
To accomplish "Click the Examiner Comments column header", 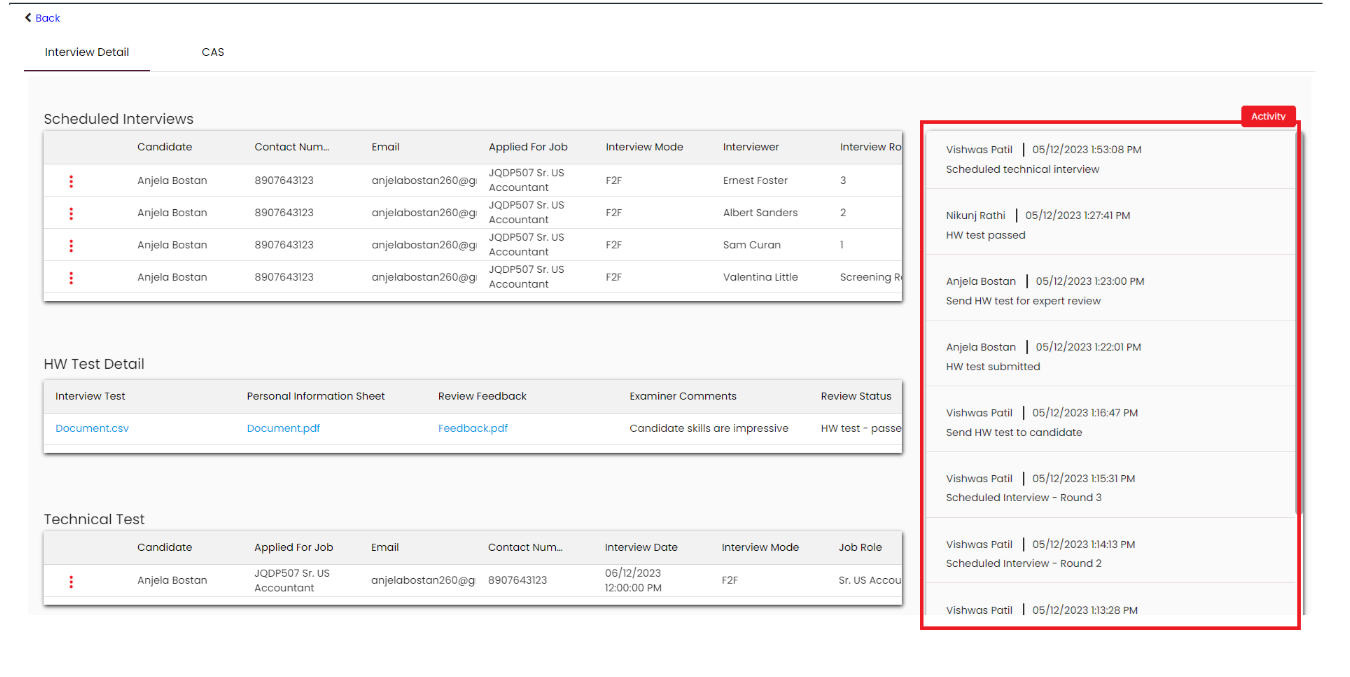I will (683, 396).
